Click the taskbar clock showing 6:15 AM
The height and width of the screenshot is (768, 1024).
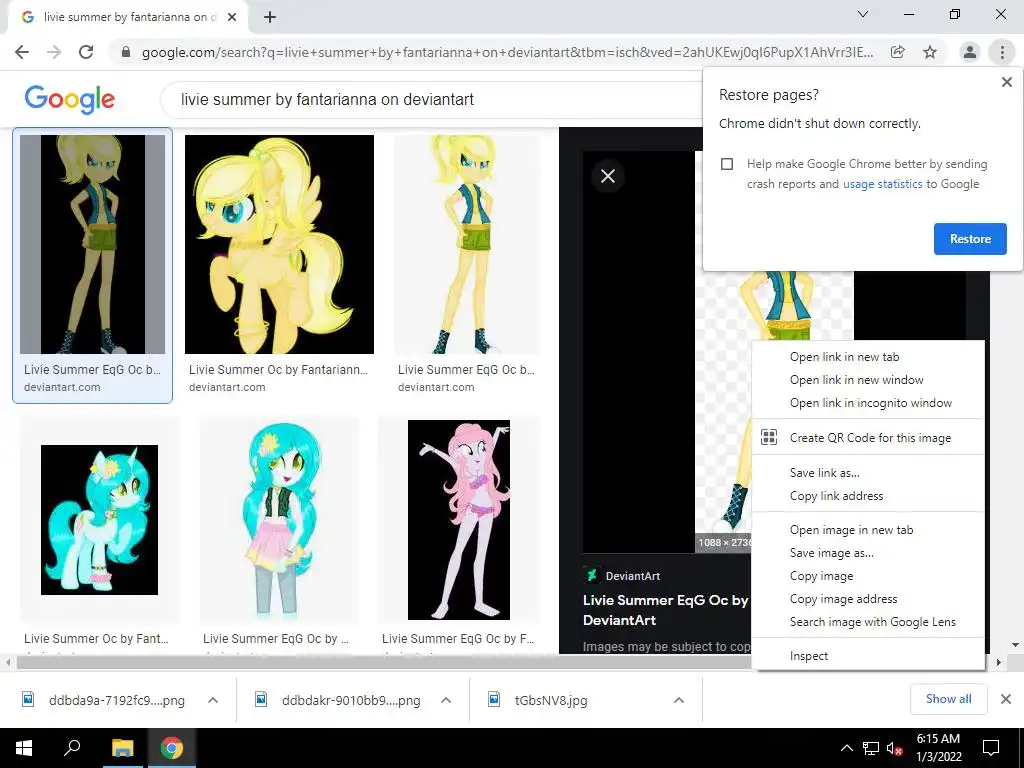[938, 748]
